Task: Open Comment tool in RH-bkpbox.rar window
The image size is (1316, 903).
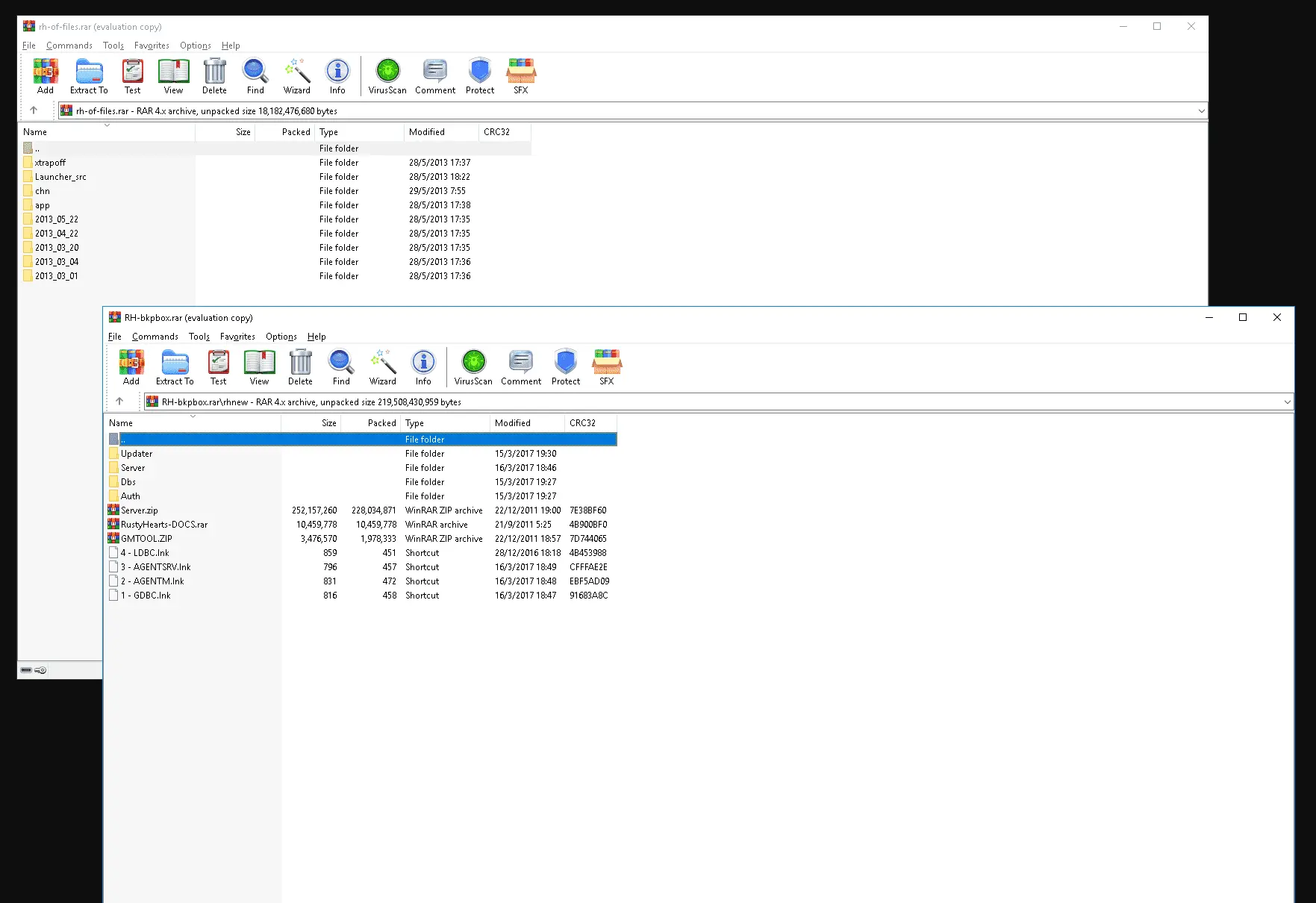Action: (x=521, y=367)
